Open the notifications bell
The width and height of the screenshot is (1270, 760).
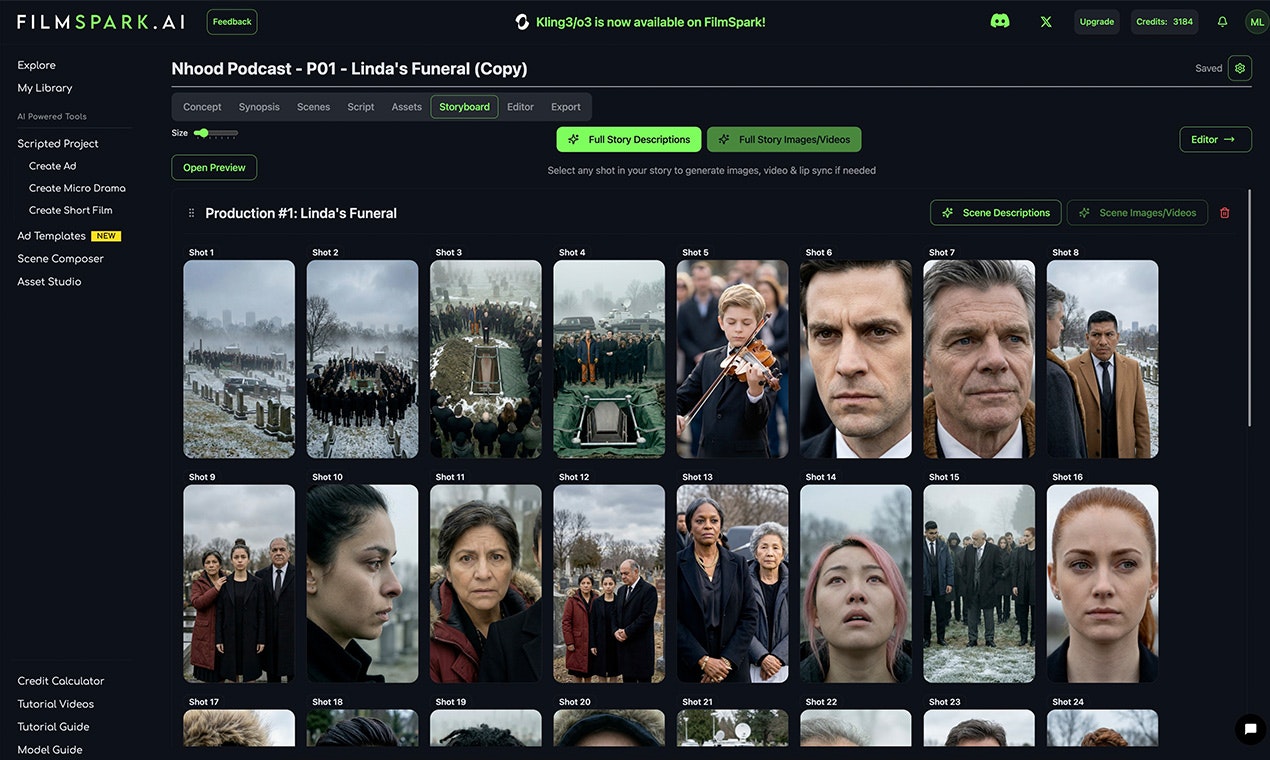1222,21
